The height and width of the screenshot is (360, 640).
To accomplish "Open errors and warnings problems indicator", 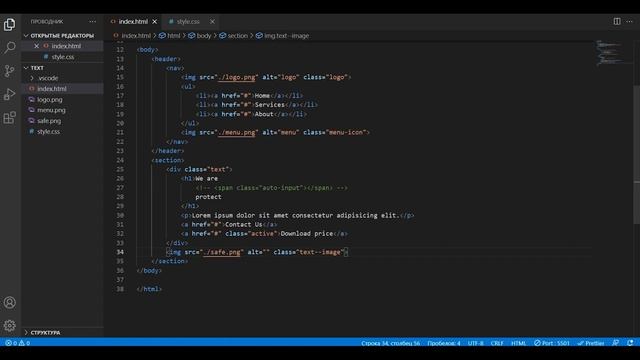I will (x=18, y=343).
